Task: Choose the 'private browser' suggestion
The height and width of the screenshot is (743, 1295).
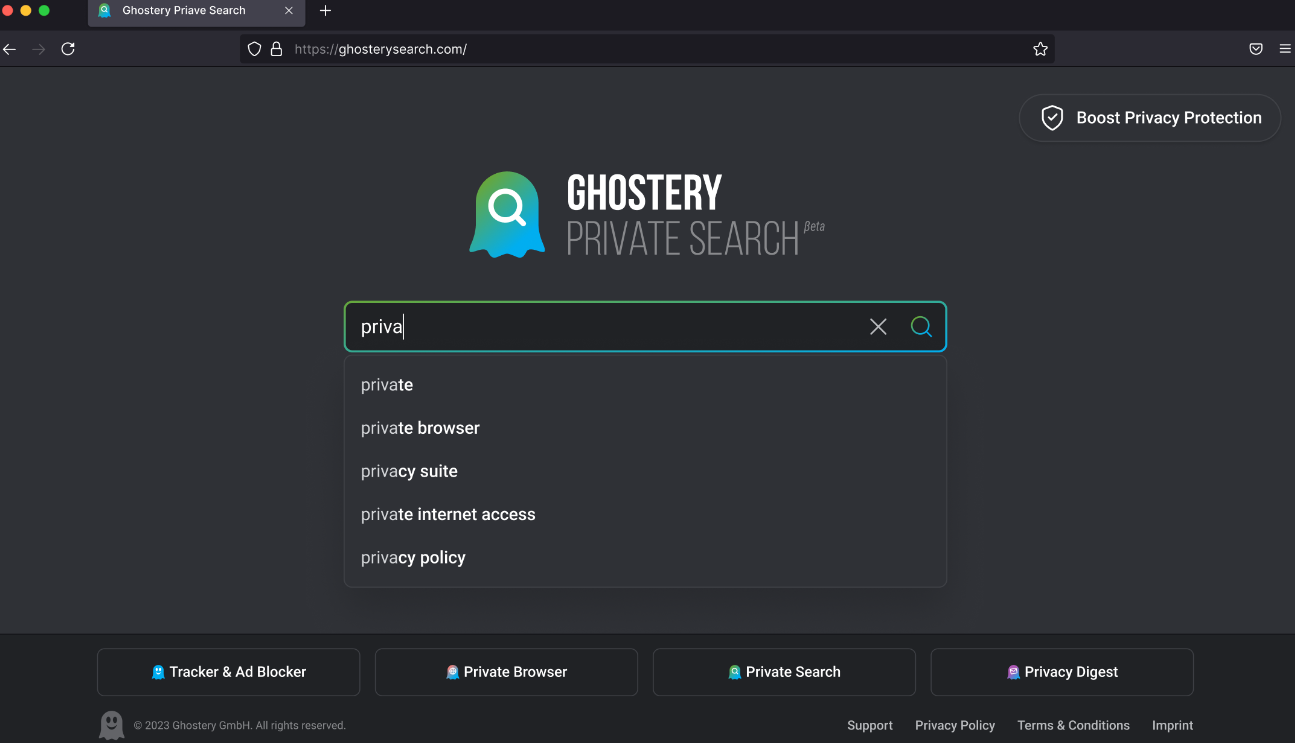Action: tap(645, 428)
